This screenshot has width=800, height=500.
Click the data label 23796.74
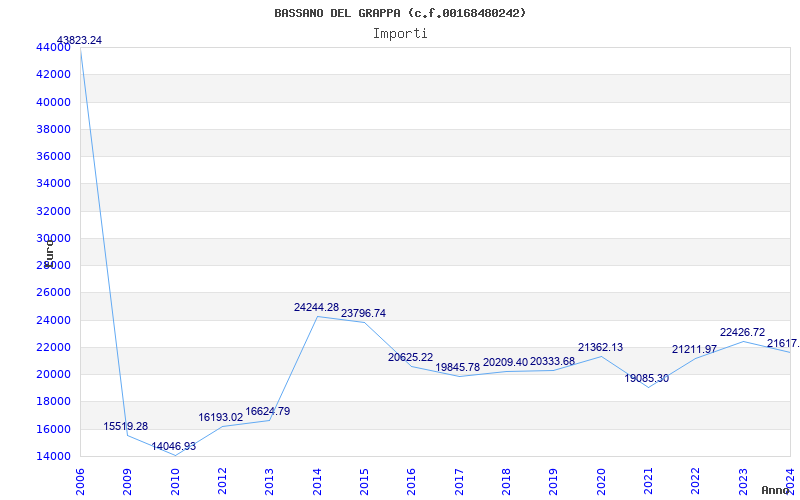363,314
